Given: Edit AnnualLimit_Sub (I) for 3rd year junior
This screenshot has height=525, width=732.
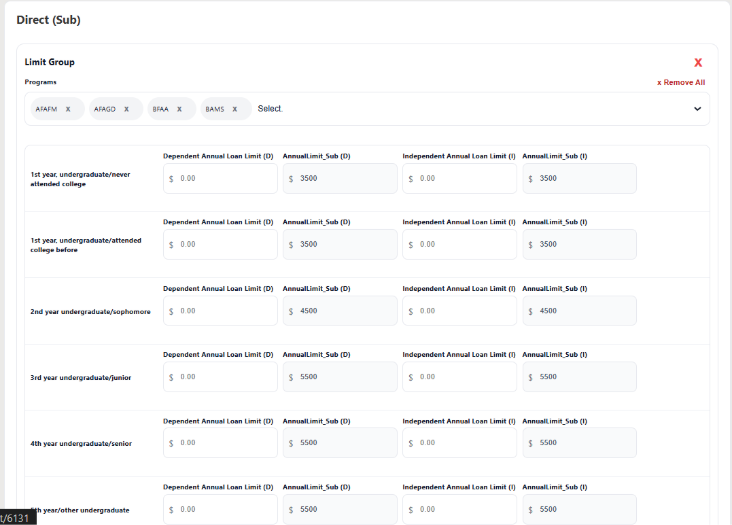Looking at the screenshot, I should (x=579, y=377).
